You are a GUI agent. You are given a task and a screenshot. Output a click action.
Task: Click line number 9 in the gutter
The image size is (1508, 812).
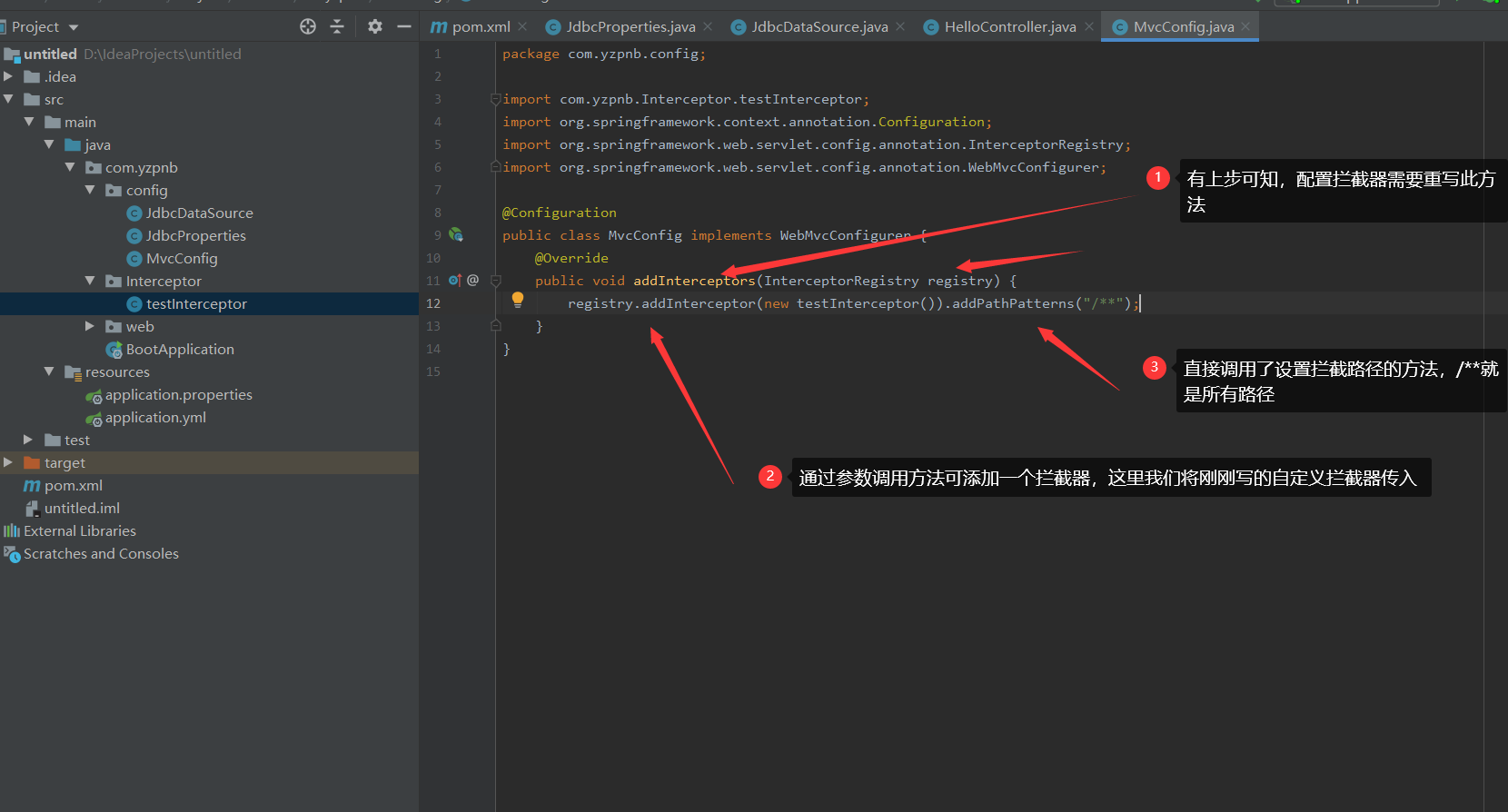(x=437, y=235)
